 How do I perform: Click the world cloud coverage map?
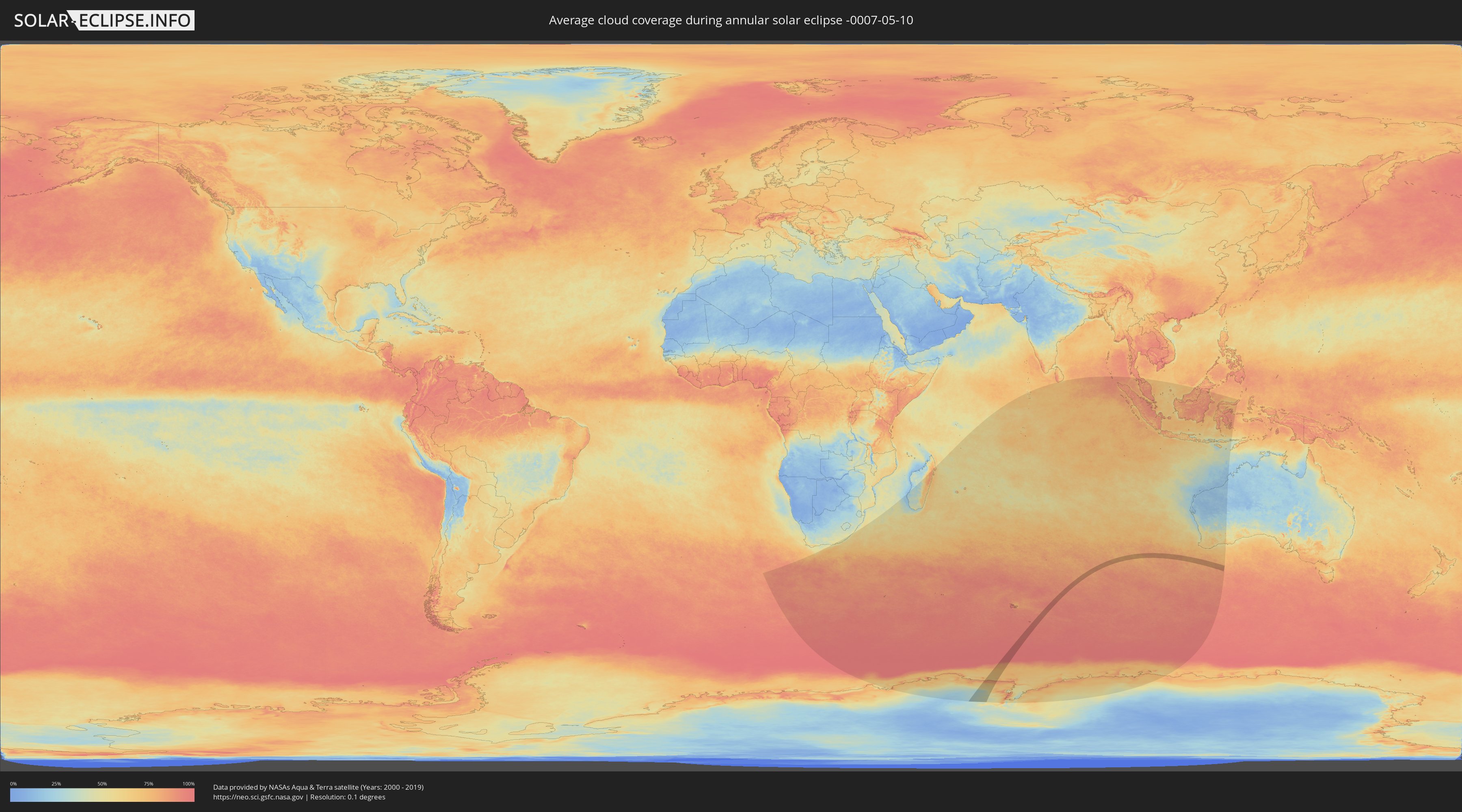731,406
